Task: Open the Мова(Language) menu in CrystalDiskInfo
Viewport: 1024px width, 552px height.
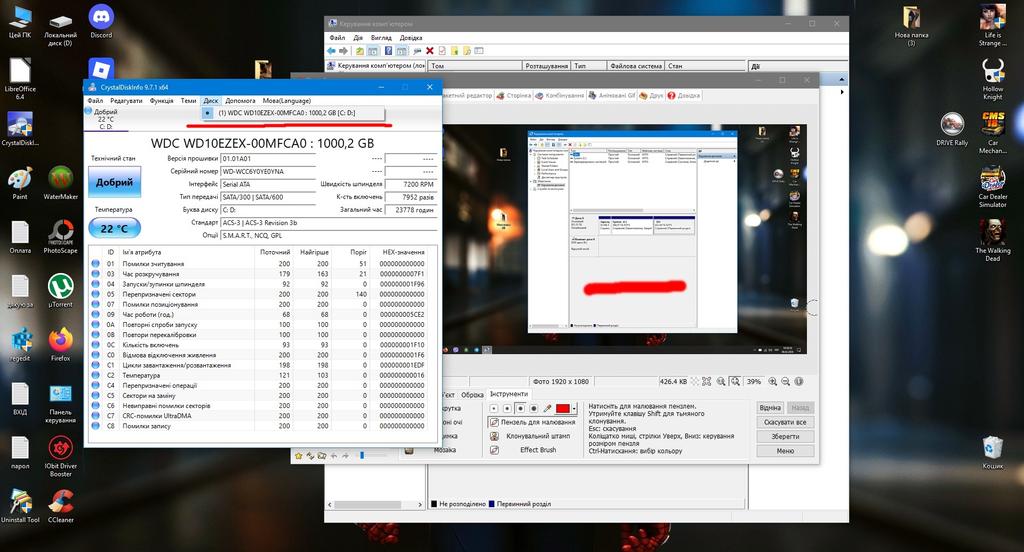Action: coord(287,100)
